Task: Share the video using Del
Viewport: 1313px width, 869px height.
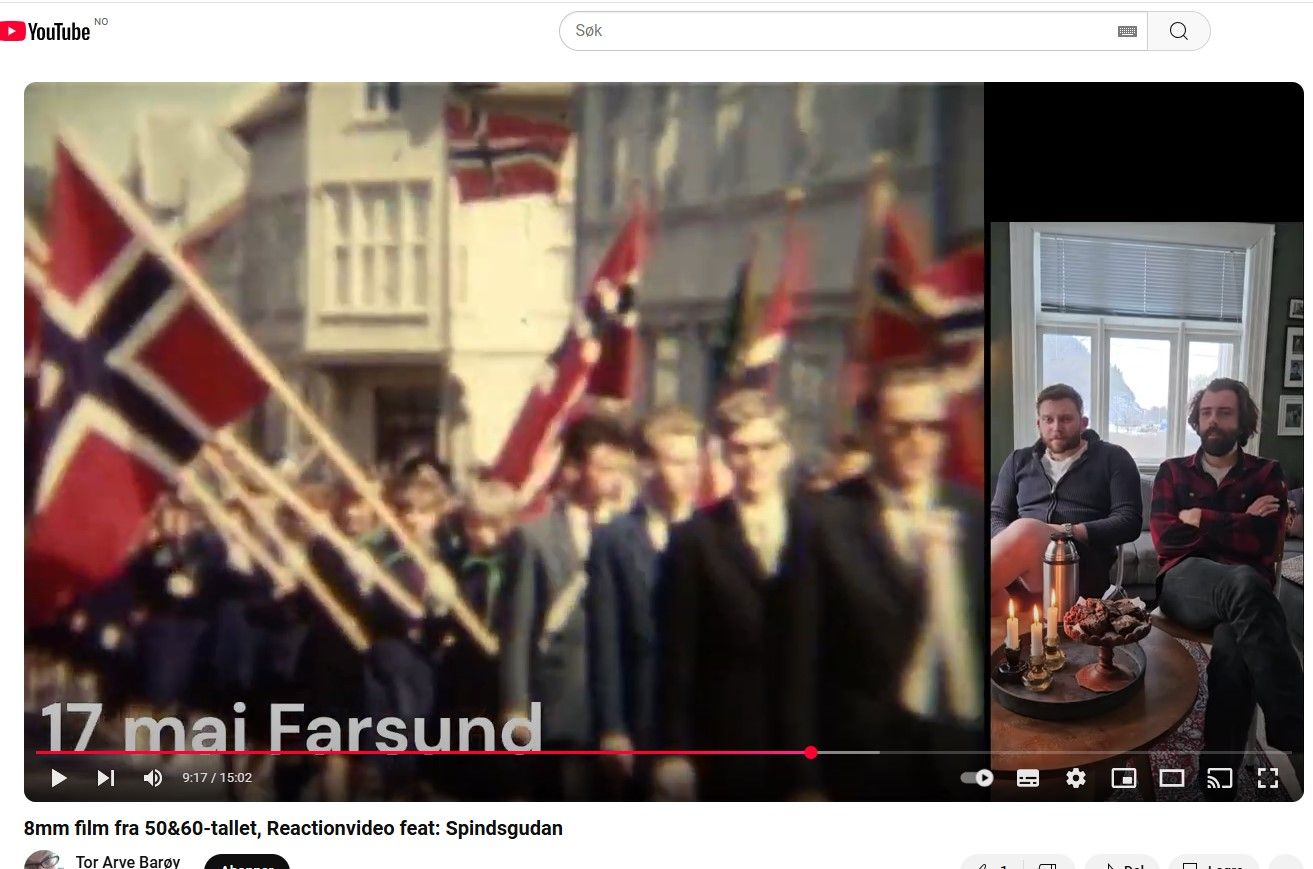Action: 1121,866
